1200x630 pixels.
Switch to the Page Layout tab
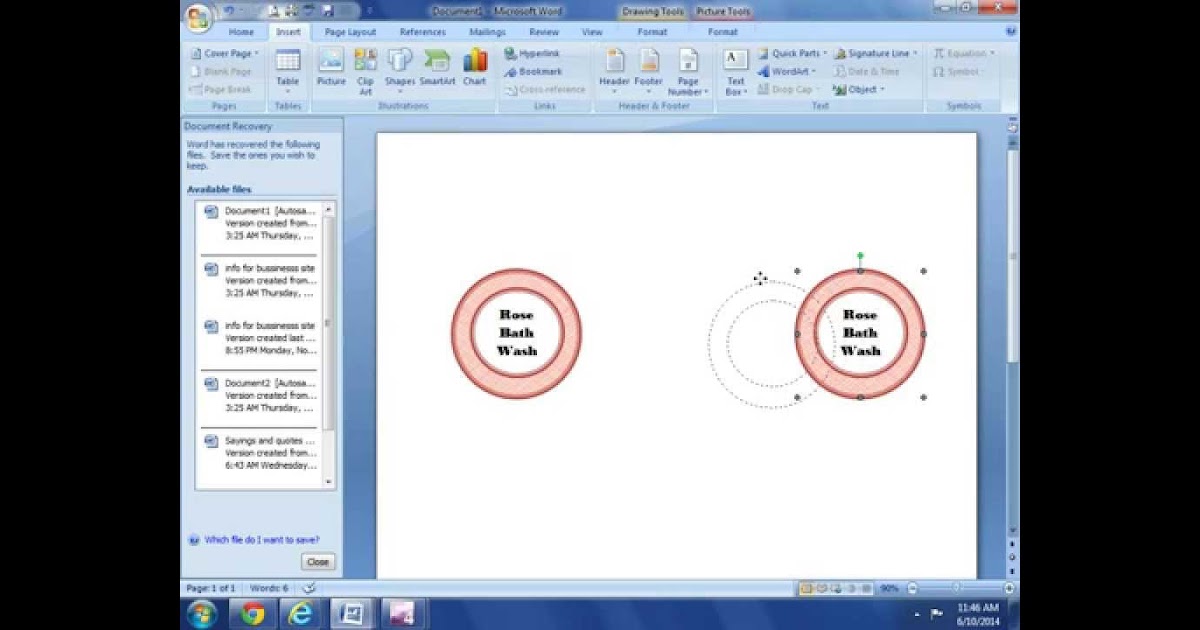tap(350, 32)
